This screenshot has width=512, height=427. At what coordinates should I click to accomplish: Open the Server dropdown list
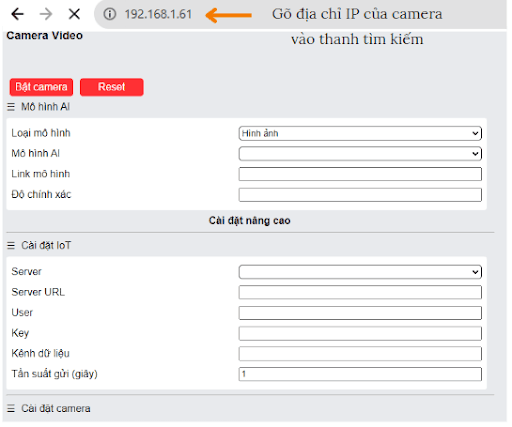point(360,272)
